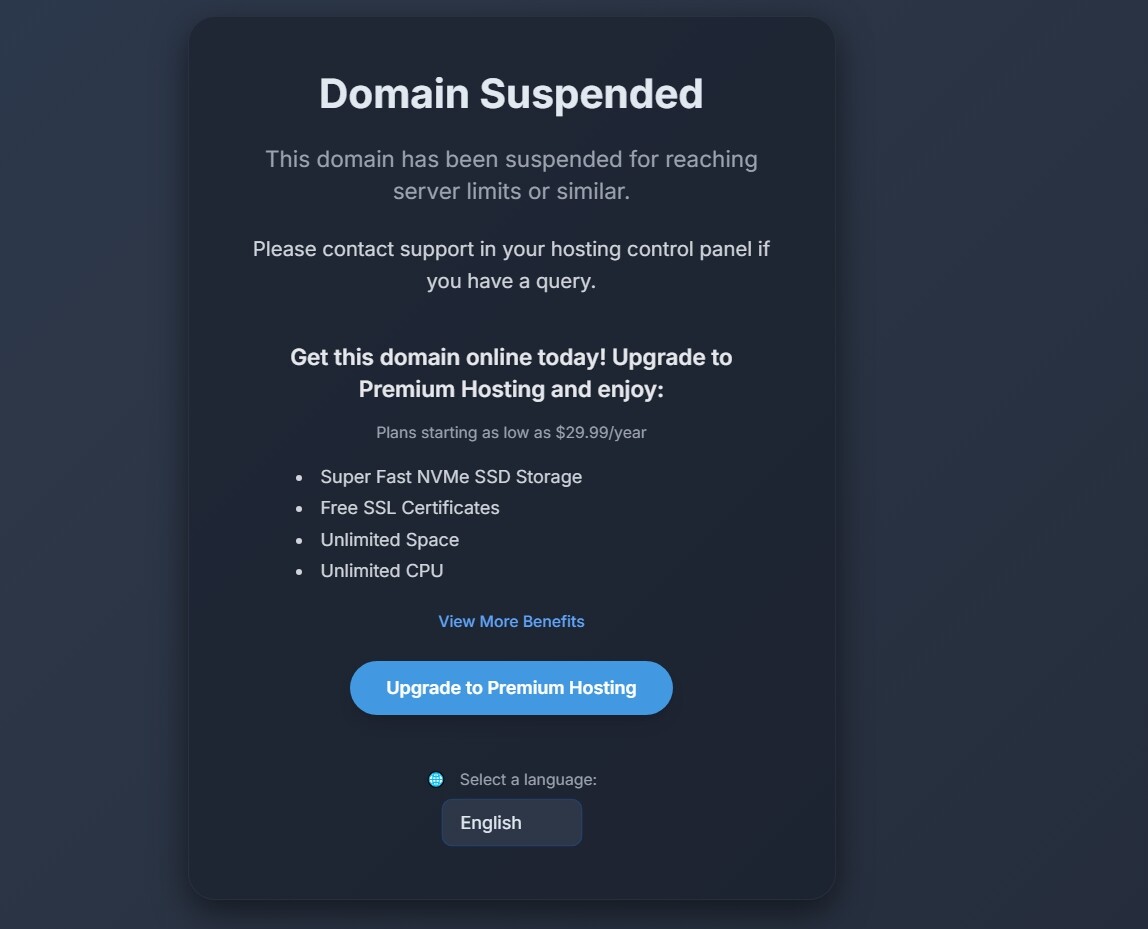
Task: Click the Unlimited CPU list entry
Action: click(382, 571)
